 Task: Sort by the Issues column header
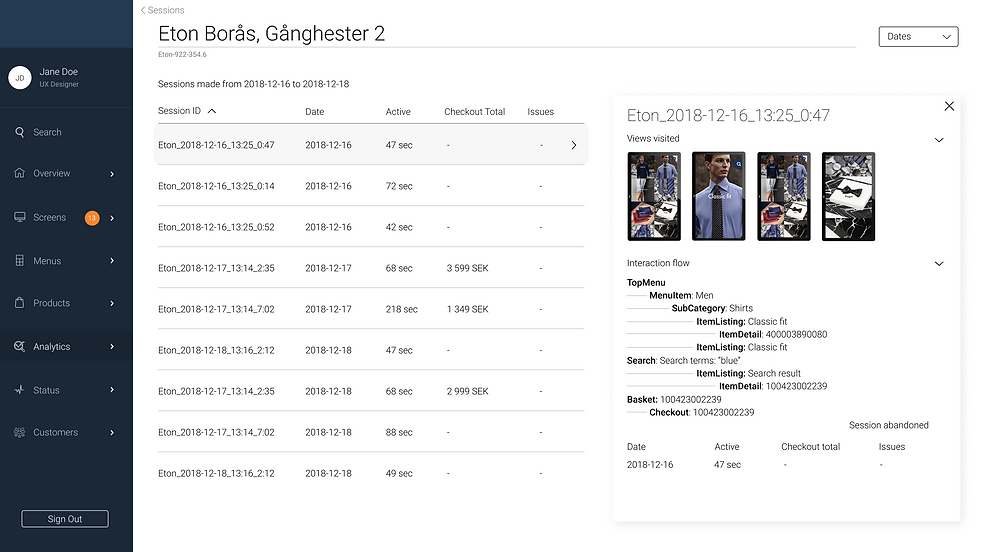click(540, 112)
